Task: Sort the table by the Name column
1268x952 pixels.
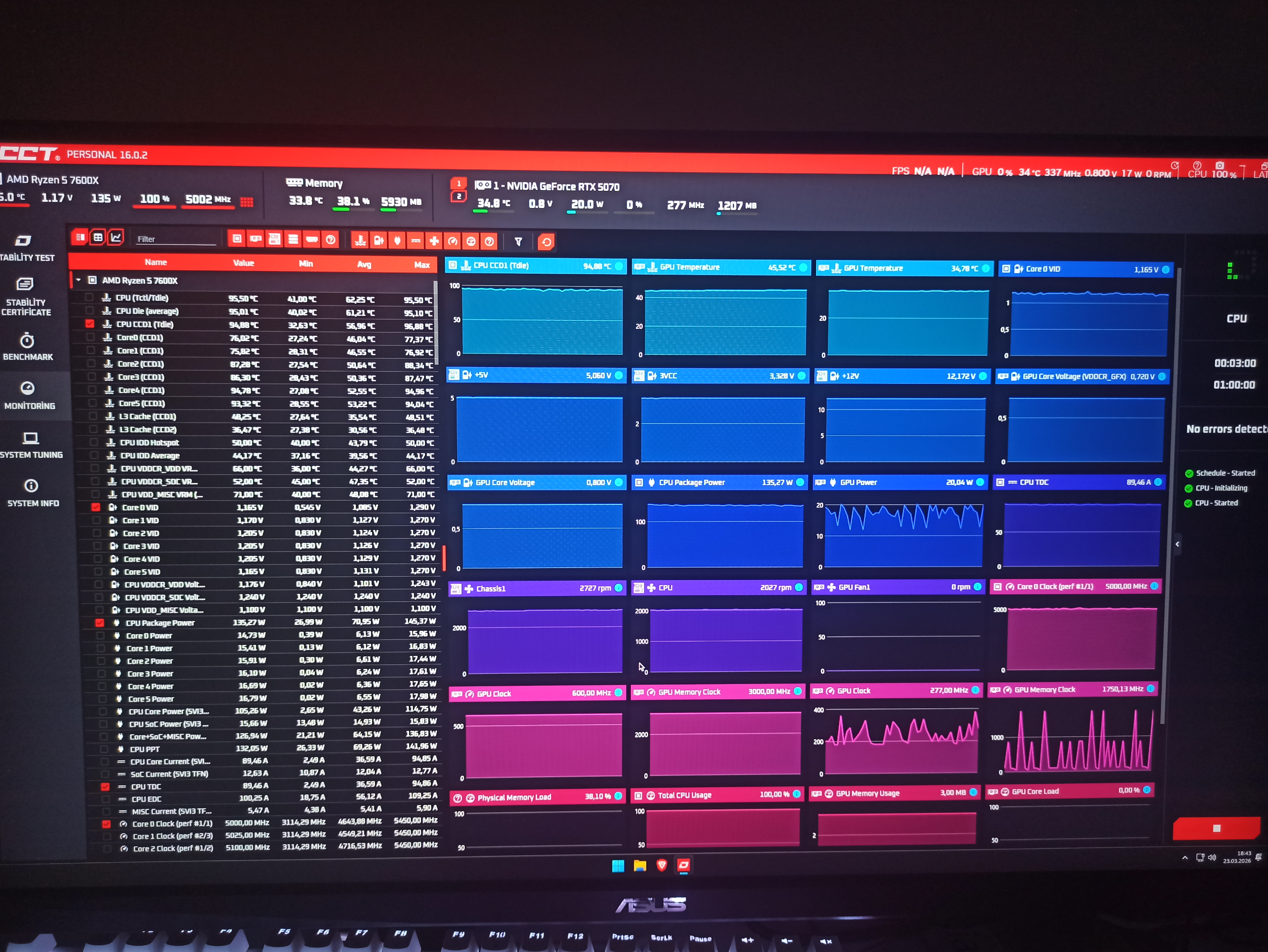Action: 156,262
